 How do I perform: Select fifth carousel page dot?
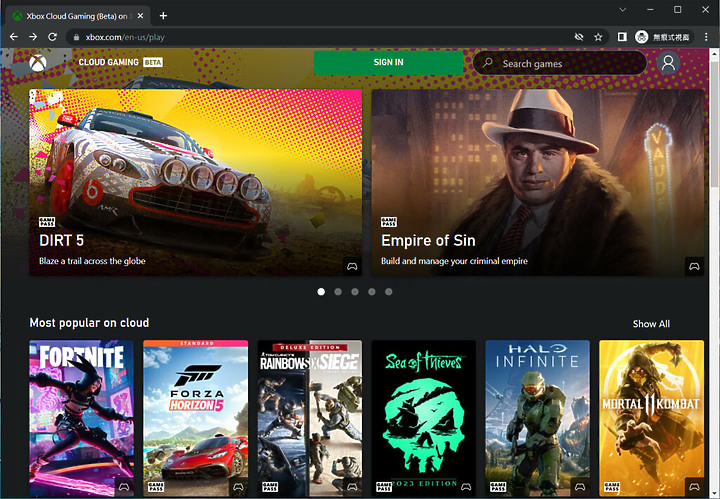pos(388,292)
